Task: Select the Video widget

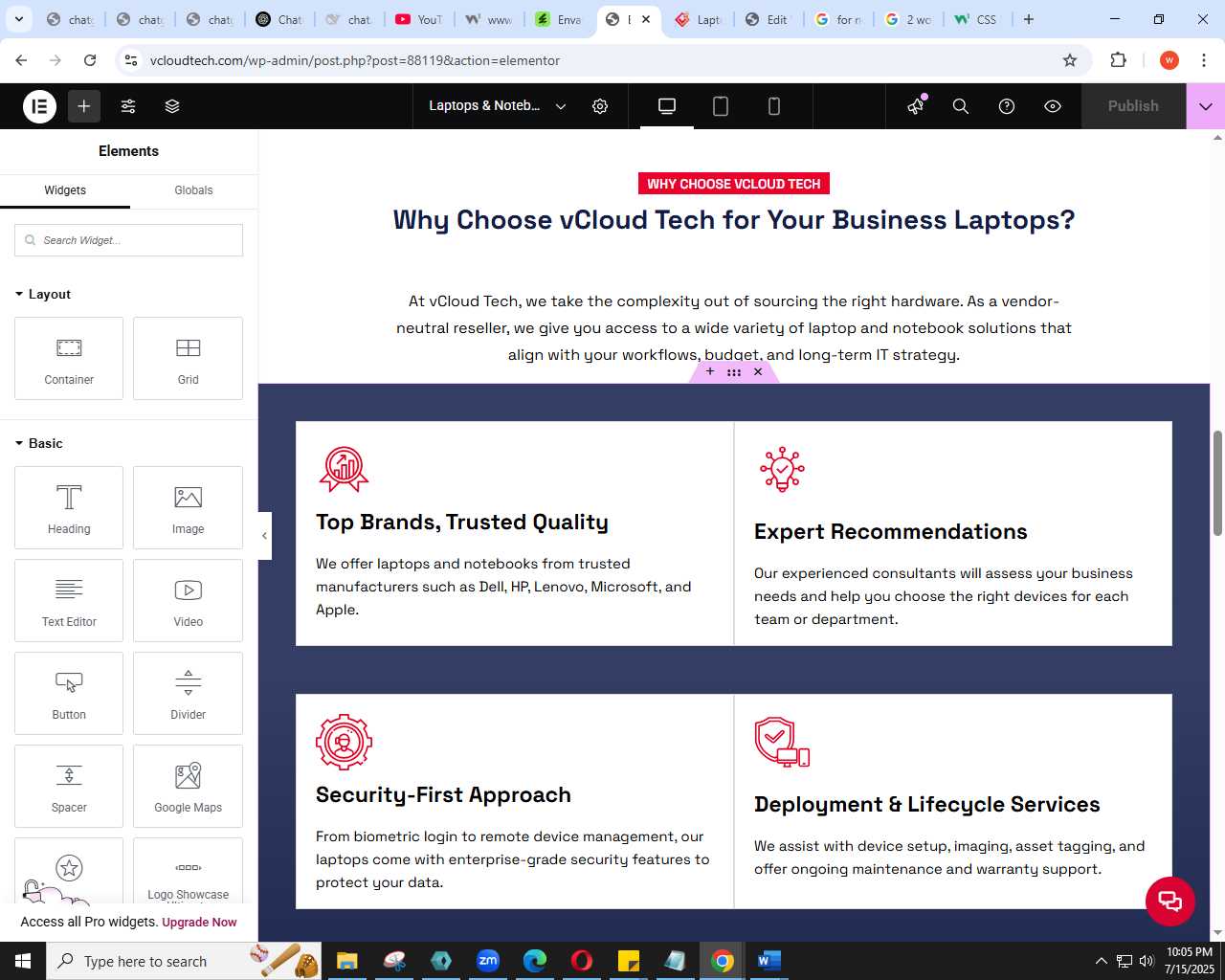Action: pyautogui.click(x=188, y=600)
